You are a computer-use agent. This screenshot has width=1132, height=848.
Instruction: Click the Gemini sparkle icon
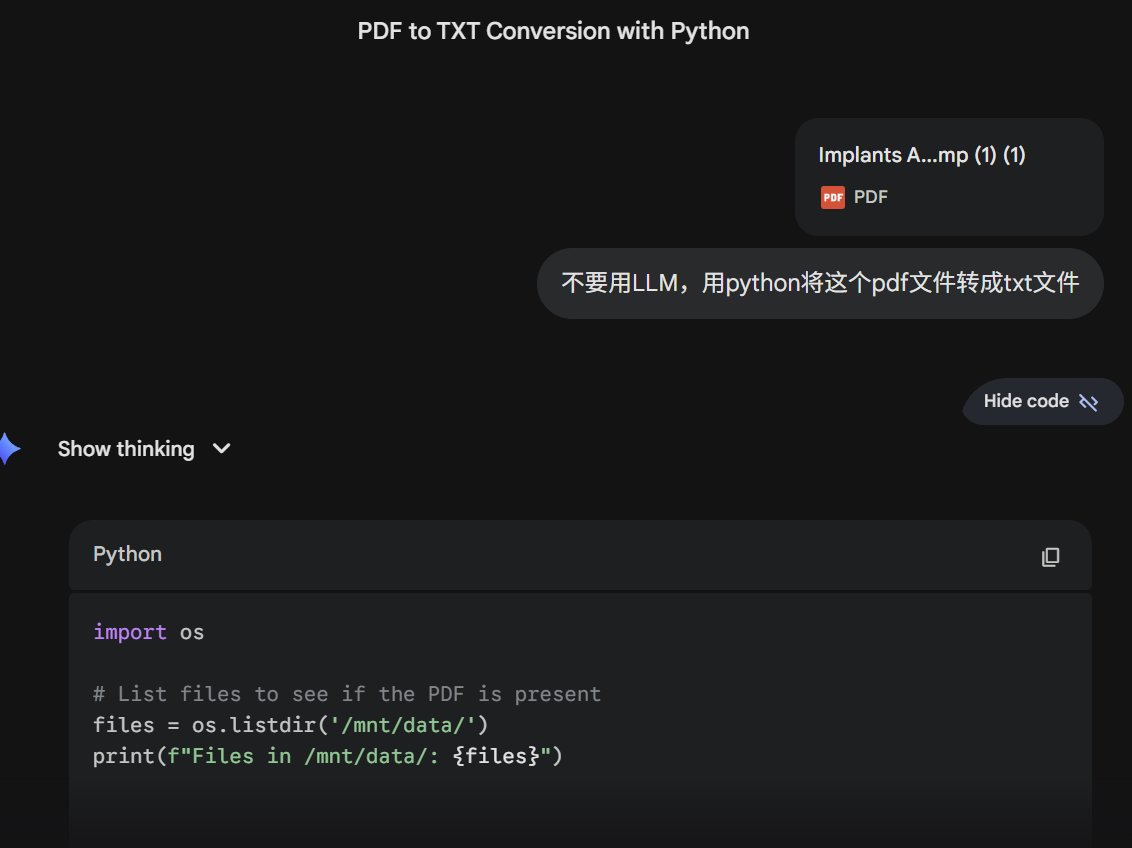pos(8,449)
